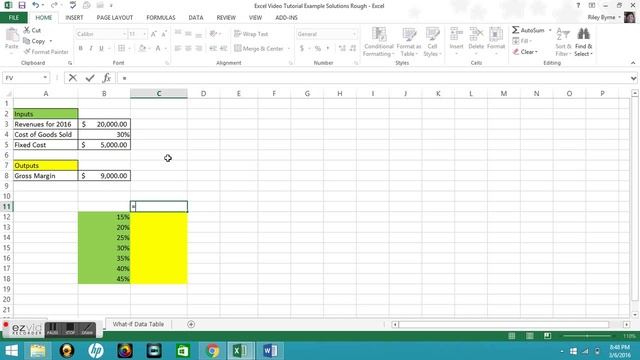Select the Format Painter tool
The width and height of the screenshot is (640, 360).
pos(46,52)
